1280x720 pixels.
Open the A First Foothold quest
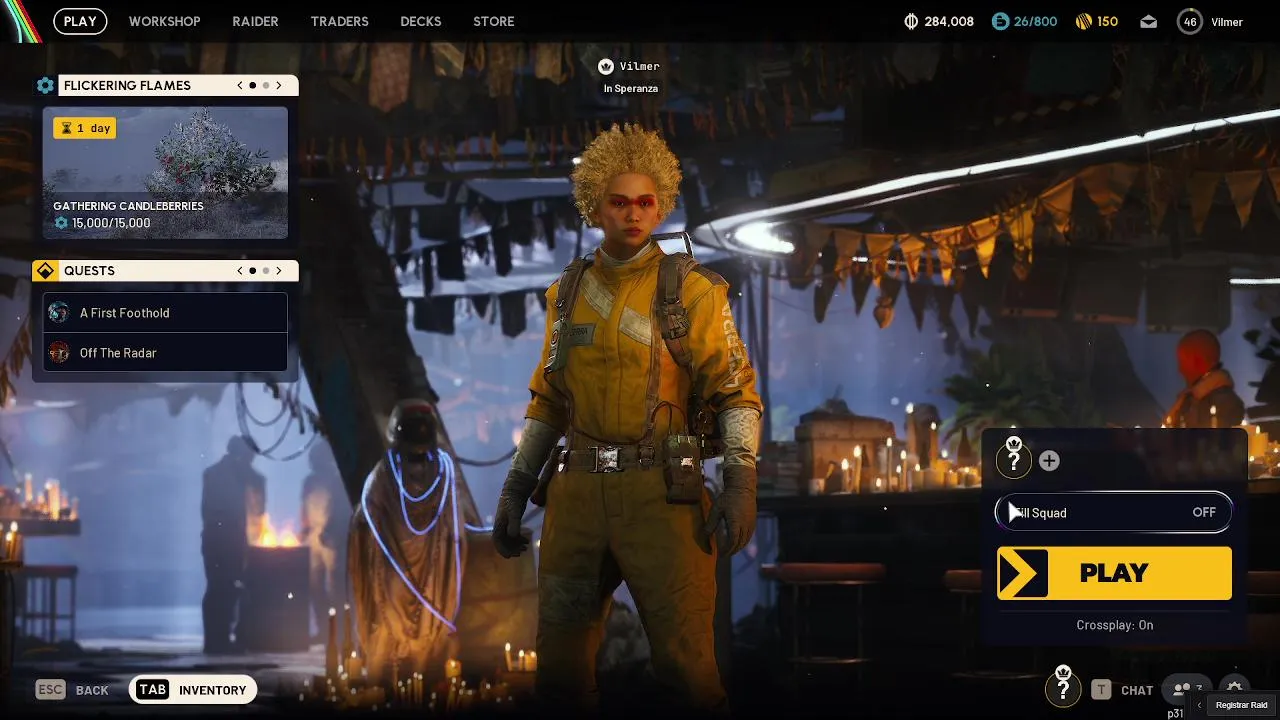click(165, 313)
